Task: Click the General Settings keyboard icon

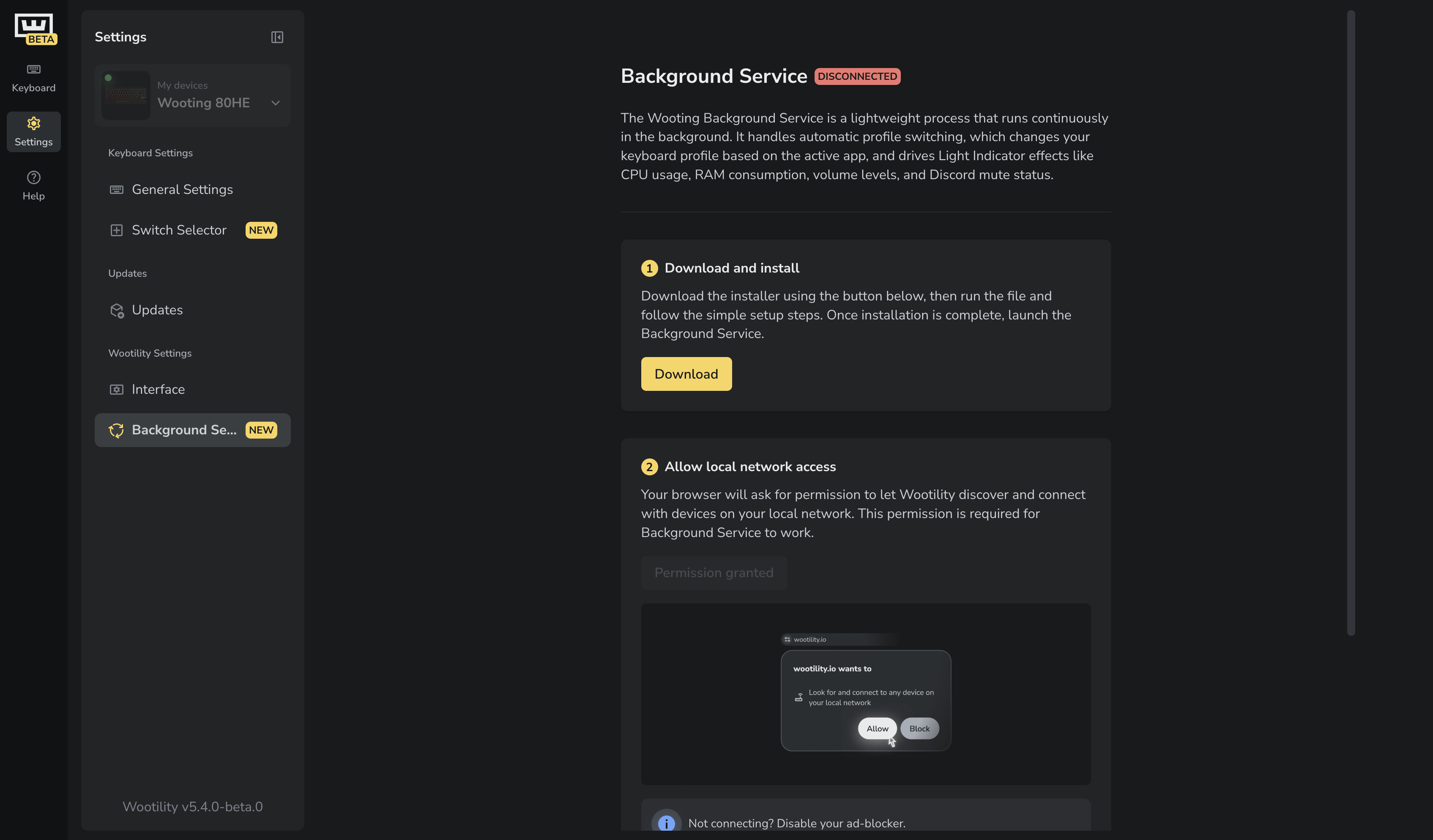Action: pyautogui.click(x=117, y=190)
